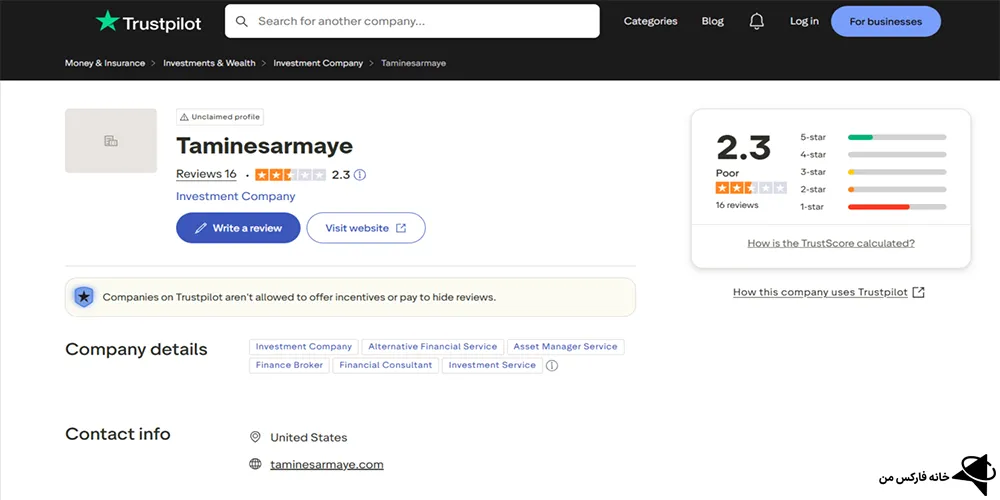The width and height of the screenshot is (1000, 500).
Task: Click the company profile image placeholder
Action: coord(111,141)
